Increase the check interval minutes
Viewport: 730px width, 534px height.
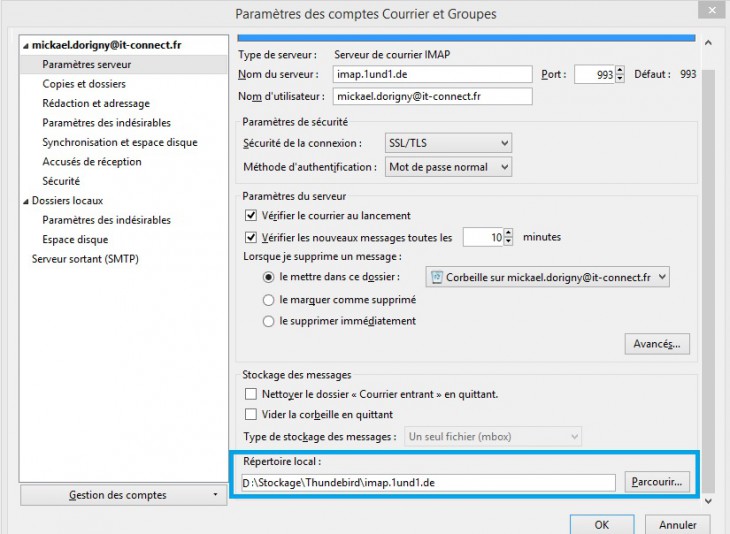(508, 233)
